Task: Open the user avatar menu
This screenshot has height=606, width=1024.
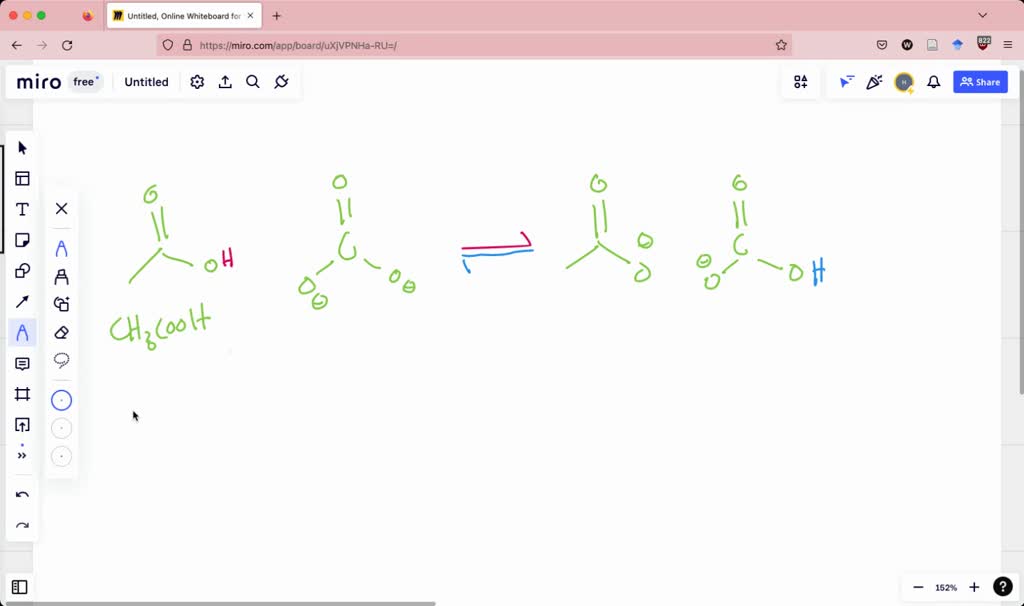Action: click(x=904, y=82)
